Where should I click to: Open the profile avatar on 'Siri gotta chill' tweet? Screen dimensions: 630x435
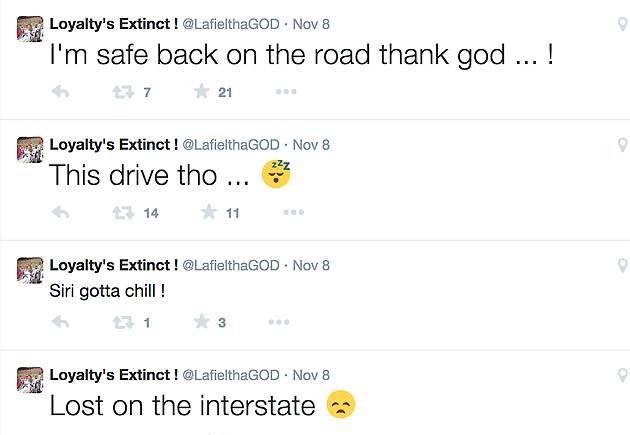coord(30,271)
